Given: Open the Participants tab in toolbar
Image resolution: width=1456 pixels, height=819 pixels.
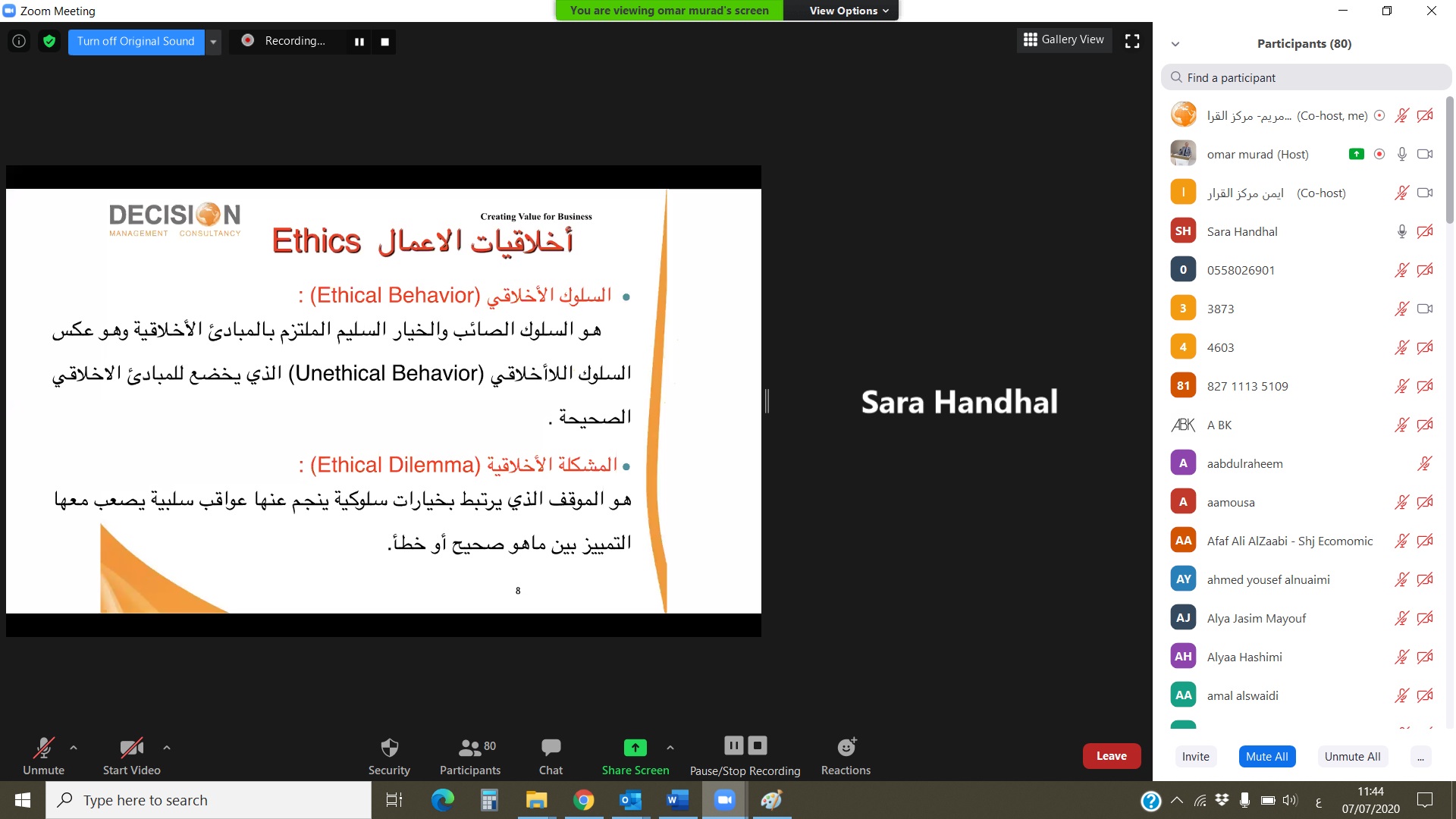Looking at the screenshot, I should (x=469, y=755).
